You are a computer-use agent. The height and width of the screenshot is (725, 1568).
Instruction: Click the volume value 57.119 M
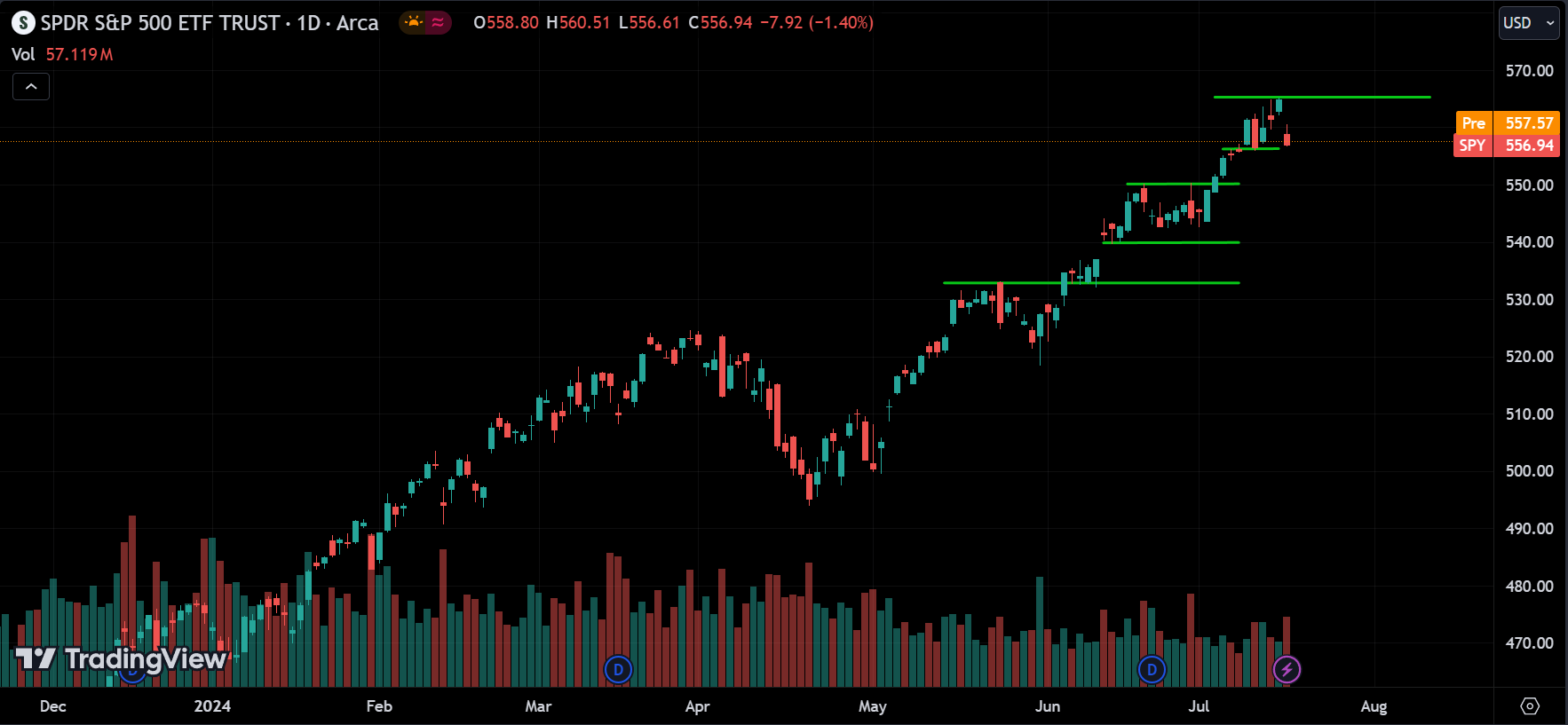coord(79,54)
